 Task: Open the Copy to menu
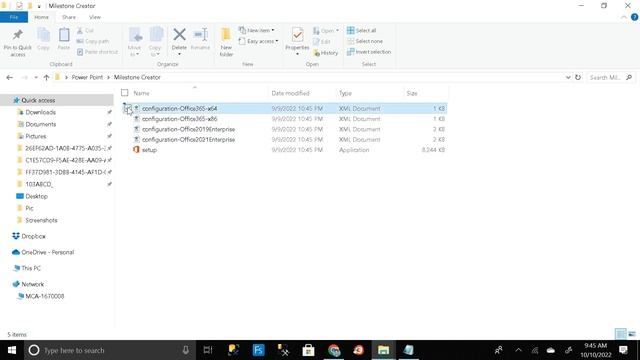155,42
